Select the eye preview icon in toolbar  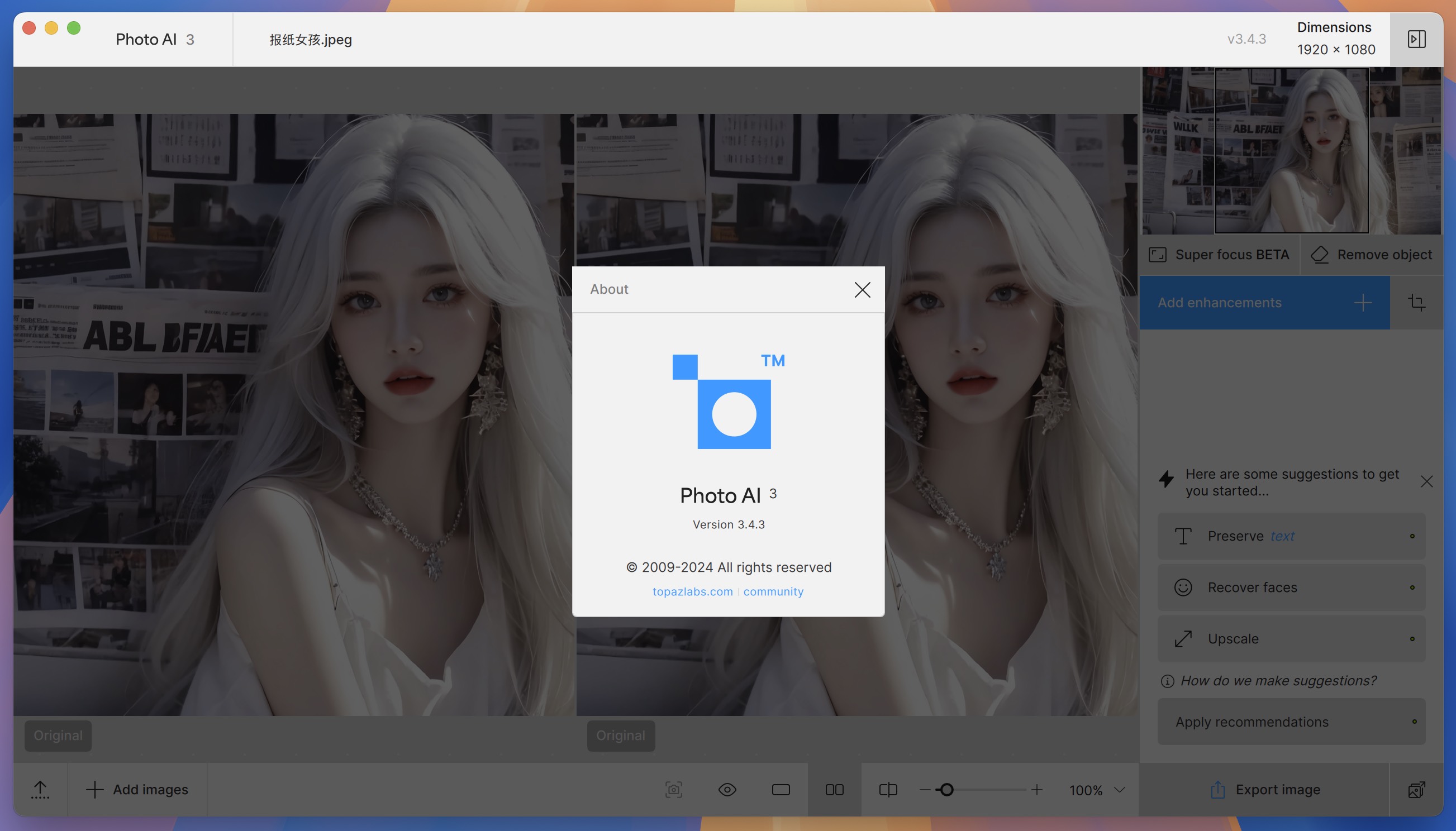[727, 789]
